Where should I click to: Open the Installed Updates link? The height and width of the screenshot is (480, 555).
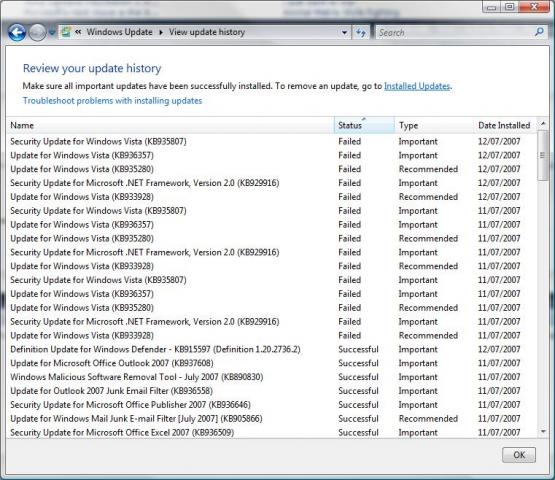coord(417,86)
